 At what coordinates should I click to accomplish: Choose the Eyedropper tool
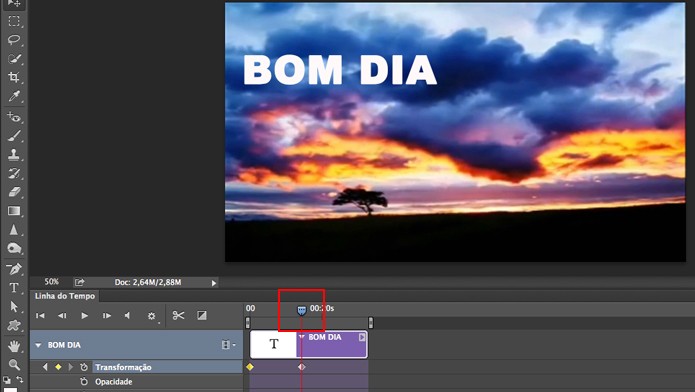[x=14, y=96]
